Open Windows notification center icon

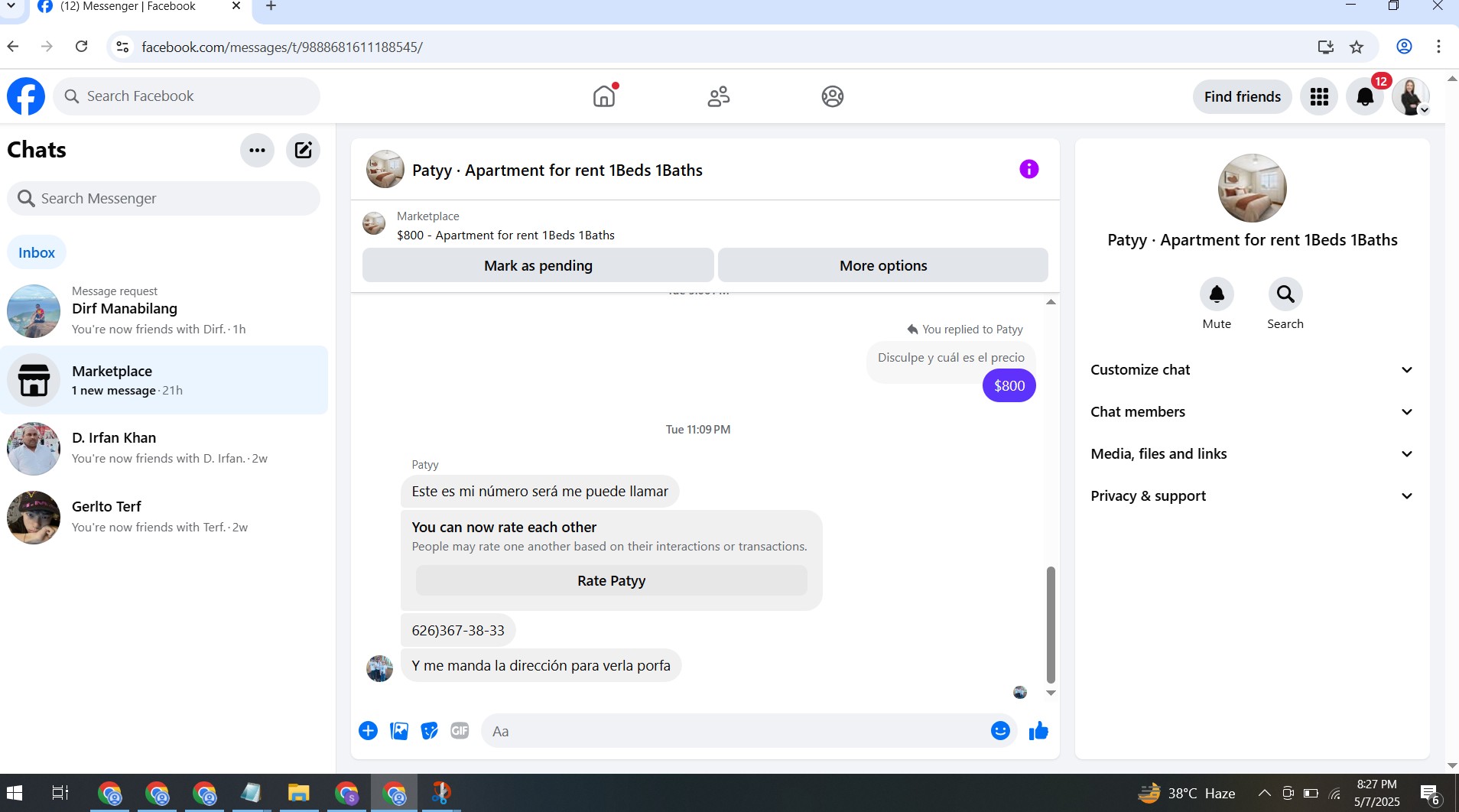click(1429, 794)
